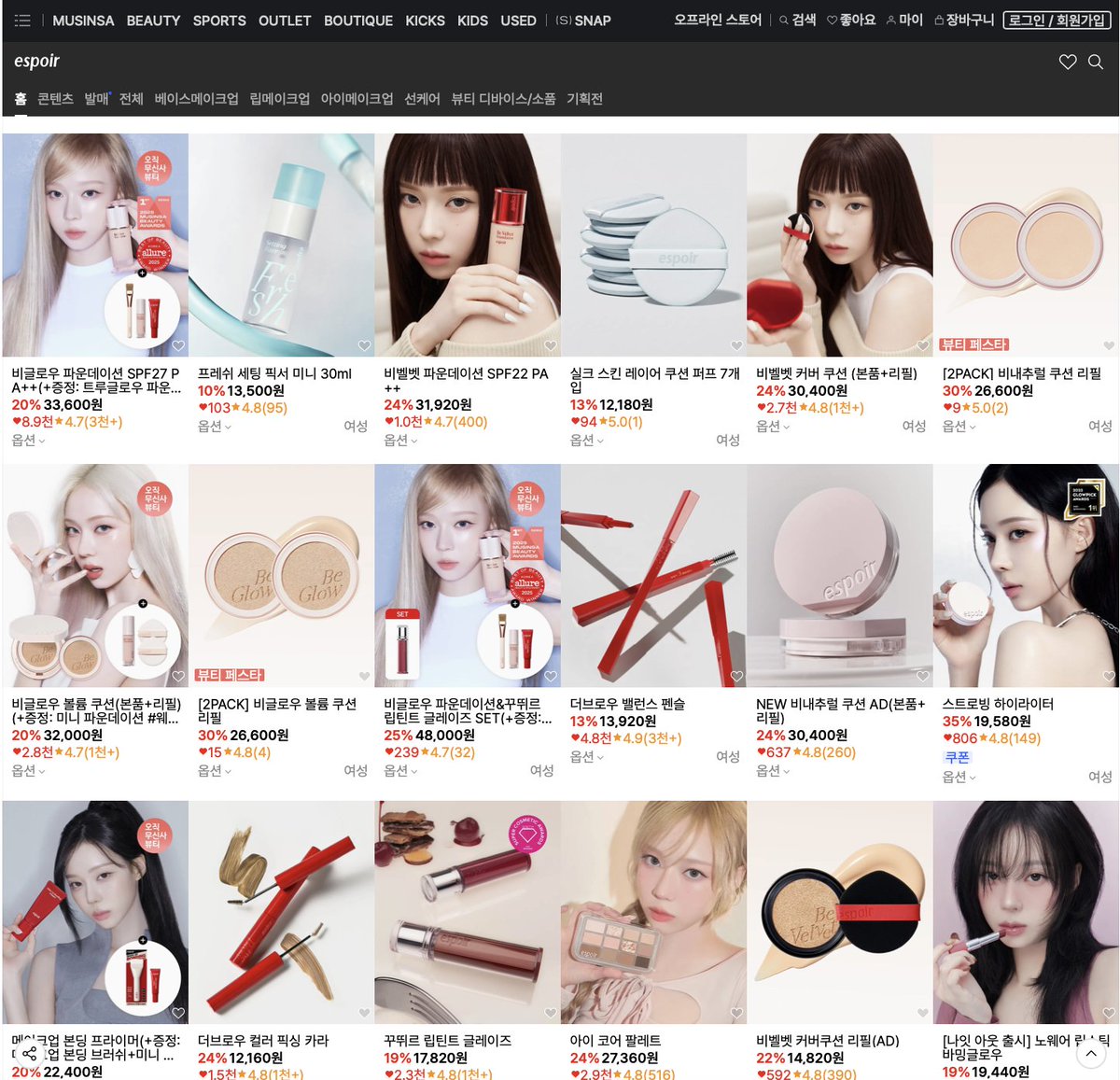Open 좋아요 likes in top bar
Viewport: 1120px width, 1080px height.
[851, 20]
